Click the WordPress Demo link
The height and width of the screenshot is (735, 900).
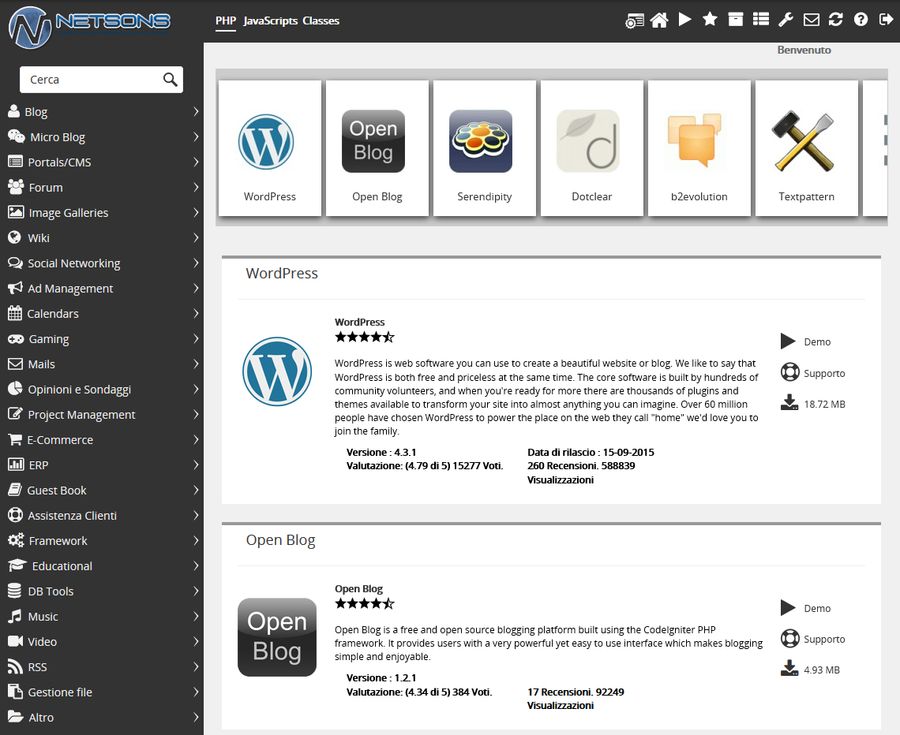(816, 342)
